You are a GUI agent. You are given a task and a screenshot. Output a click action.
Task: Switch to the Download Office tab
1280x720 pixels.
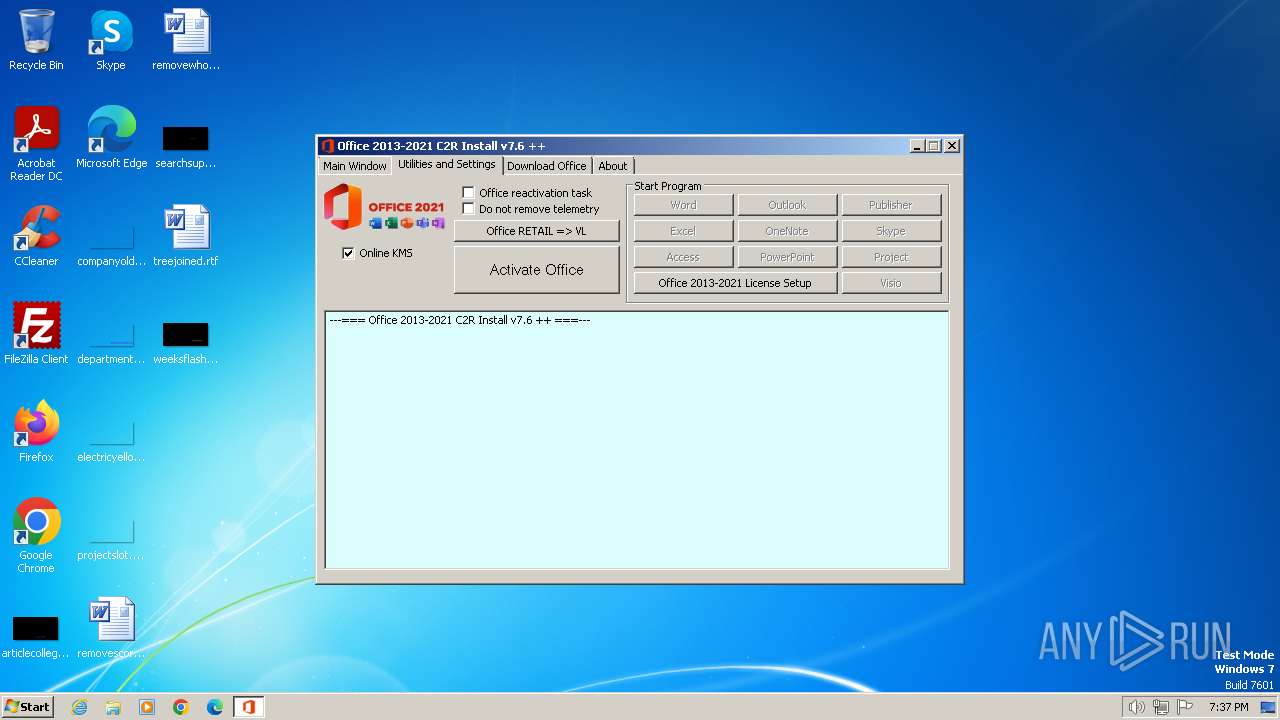[546, 166]
